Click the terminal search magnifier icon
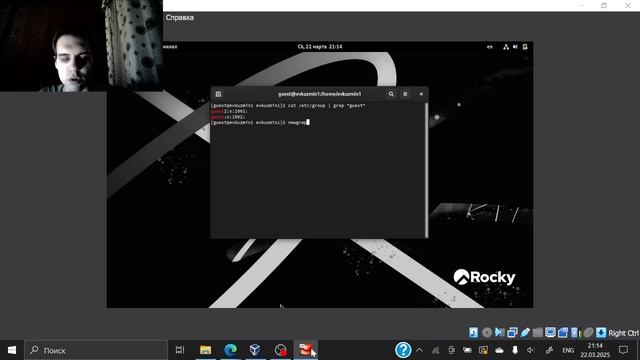This screenshot has height=360, width=640. [391, 94]
